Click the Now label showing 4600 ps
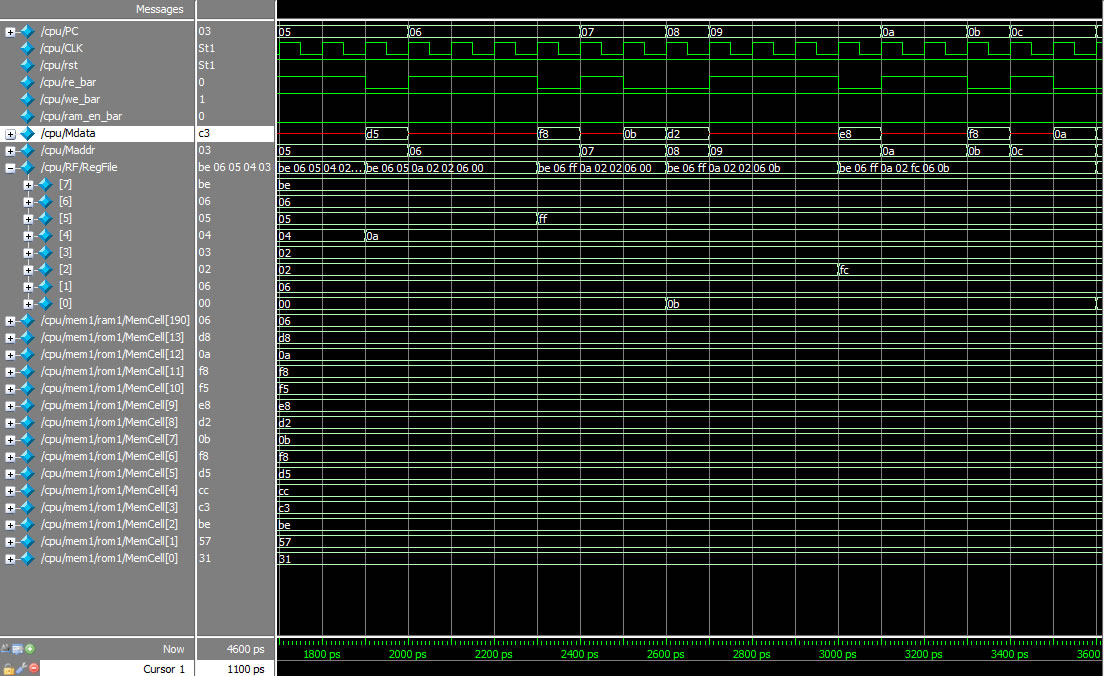The height and width of the screenshot is (676, 1105). [172, 649]
